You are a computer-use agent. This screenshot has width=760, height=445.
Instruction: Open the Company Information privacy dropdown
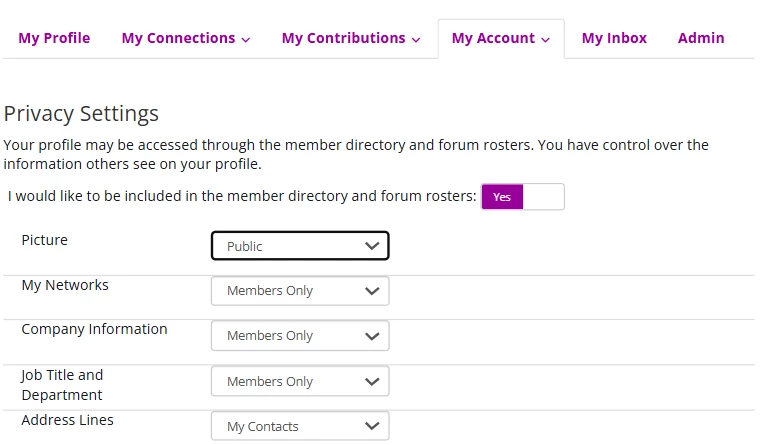(x=299, y=336)
